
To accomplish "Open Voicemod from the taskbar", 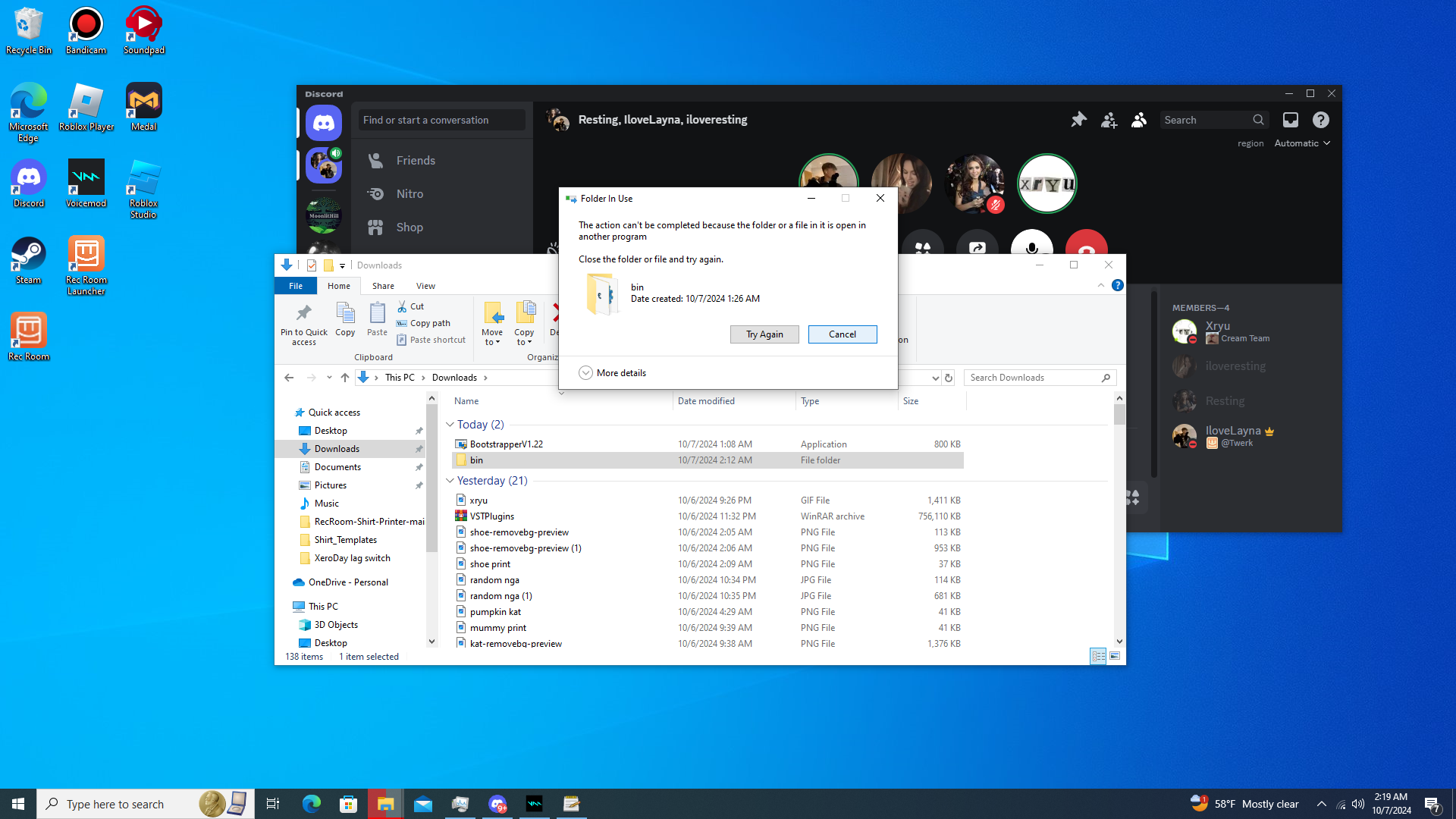I will pyautogui.click(x=535, y=804).
